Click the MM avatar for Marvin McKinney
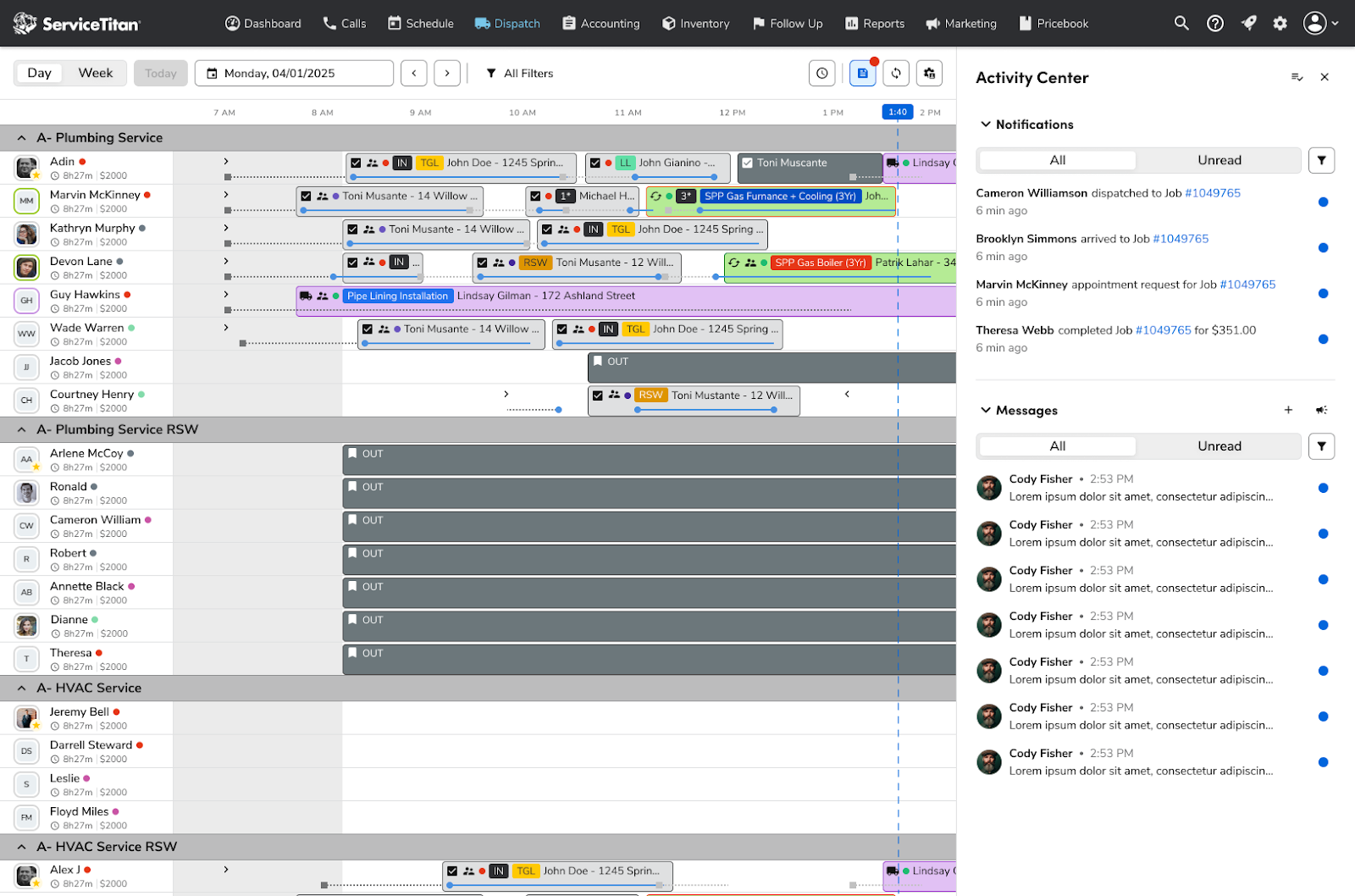 click(x=27, y=201)
